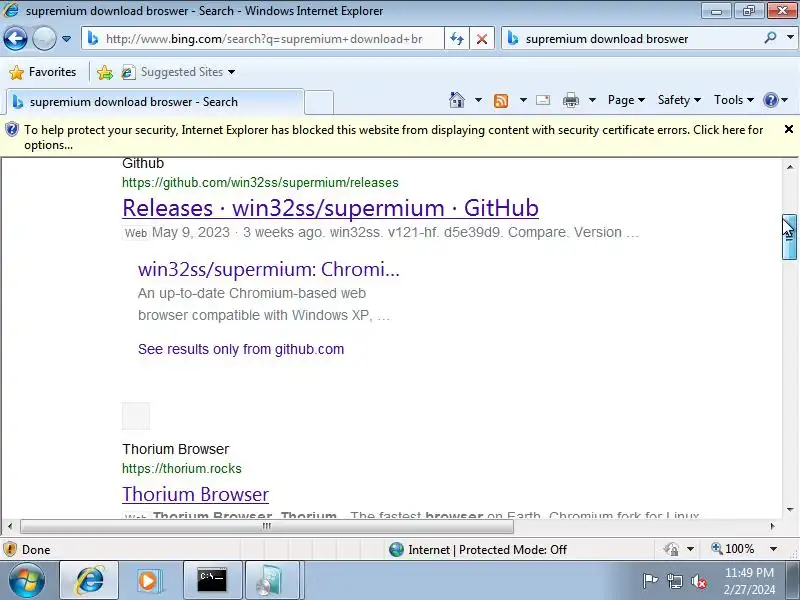
Task: Click the Print icon
Action: click(571, 101)
